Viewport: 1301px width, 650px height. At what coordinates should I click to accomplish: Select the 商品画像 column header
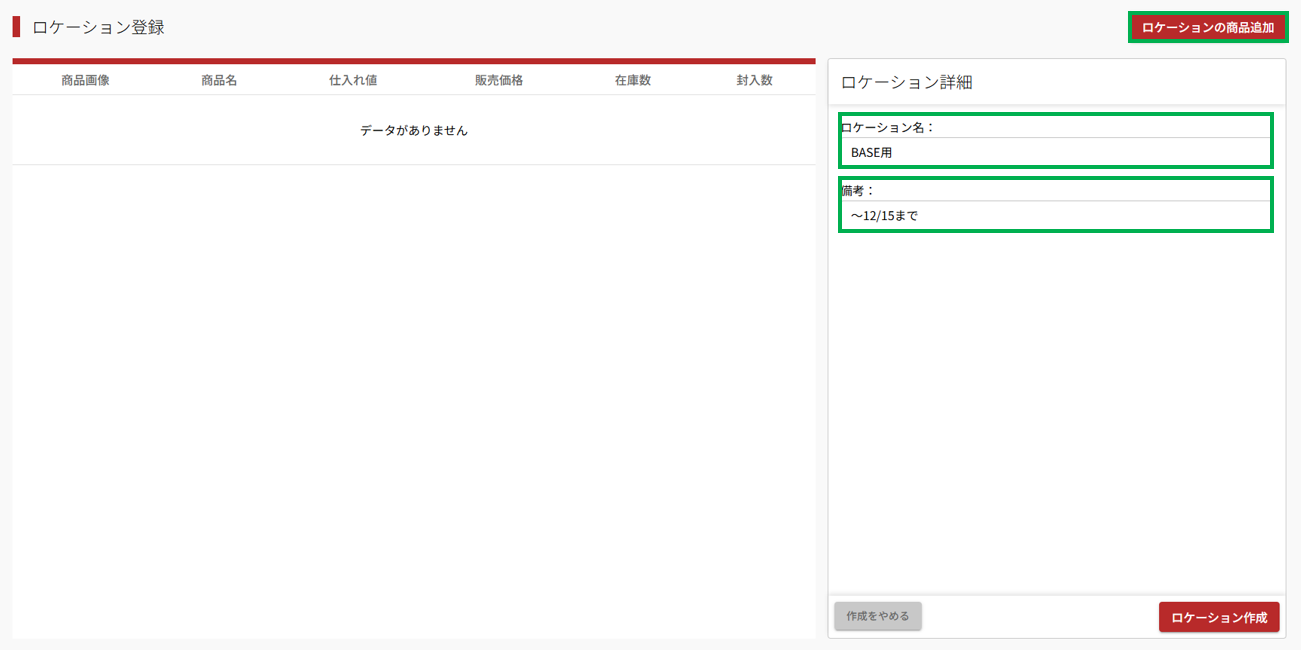[85, 80]
